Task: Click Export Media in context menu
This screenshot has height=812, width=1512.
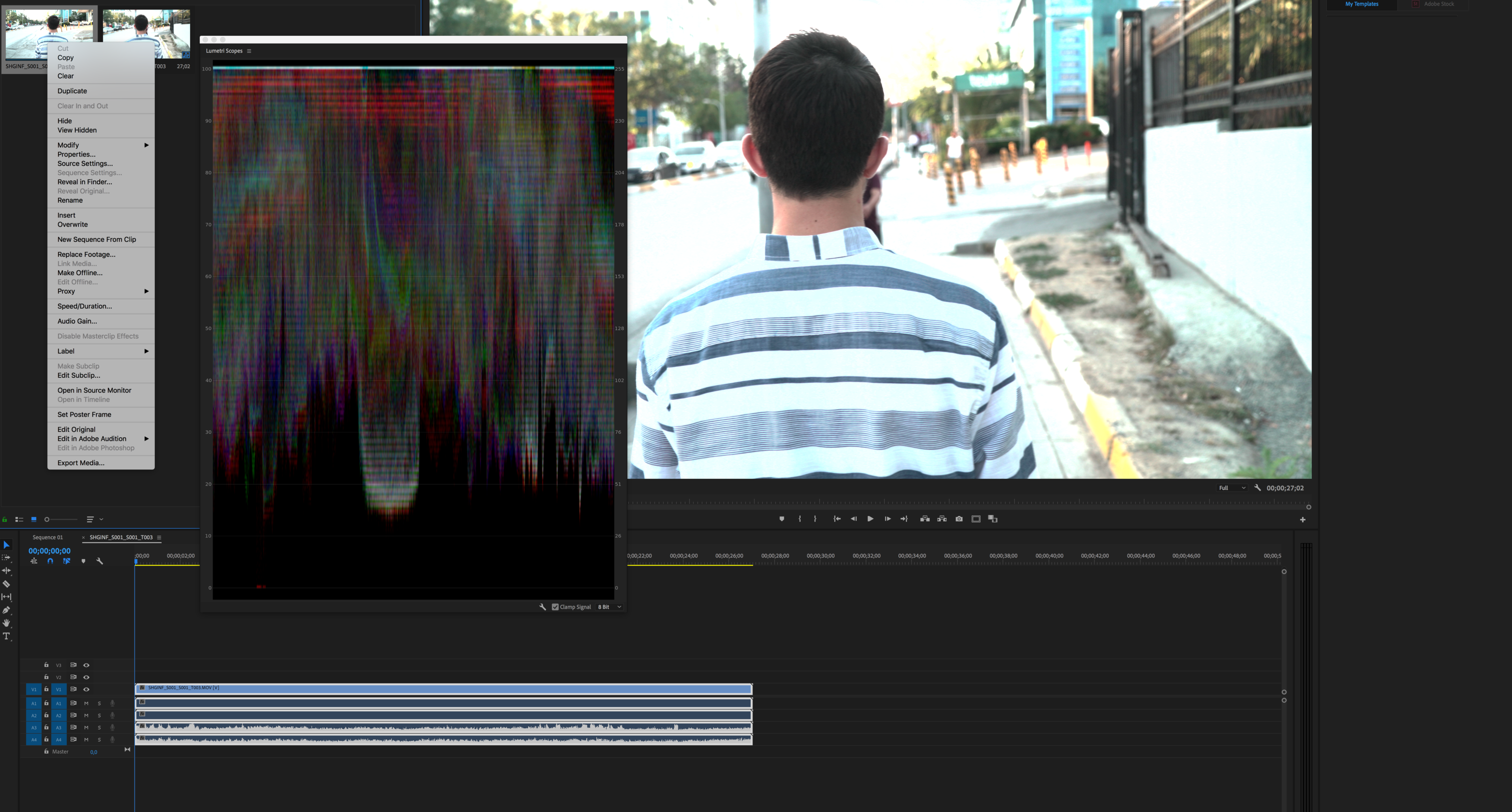Action: pos(81,463)
